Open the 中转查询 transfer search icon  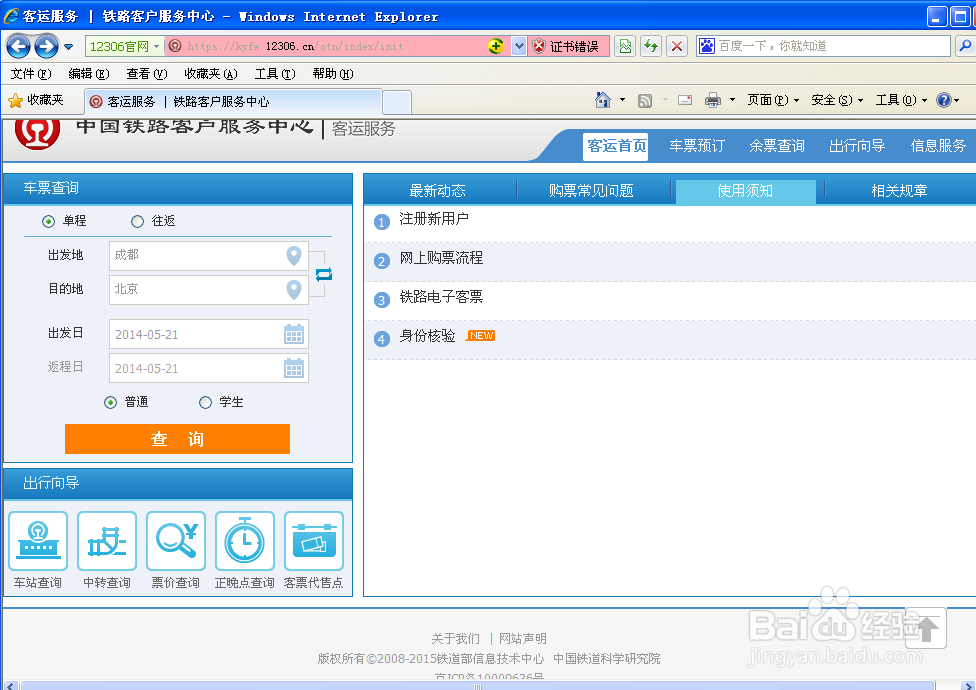106,540
